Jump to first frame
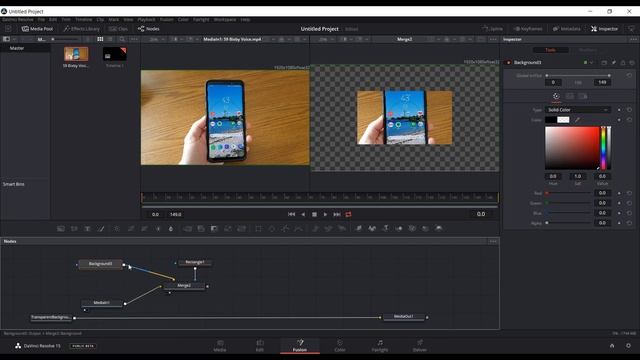The width and height of the screenshot is (640, 360). [291, 214]
